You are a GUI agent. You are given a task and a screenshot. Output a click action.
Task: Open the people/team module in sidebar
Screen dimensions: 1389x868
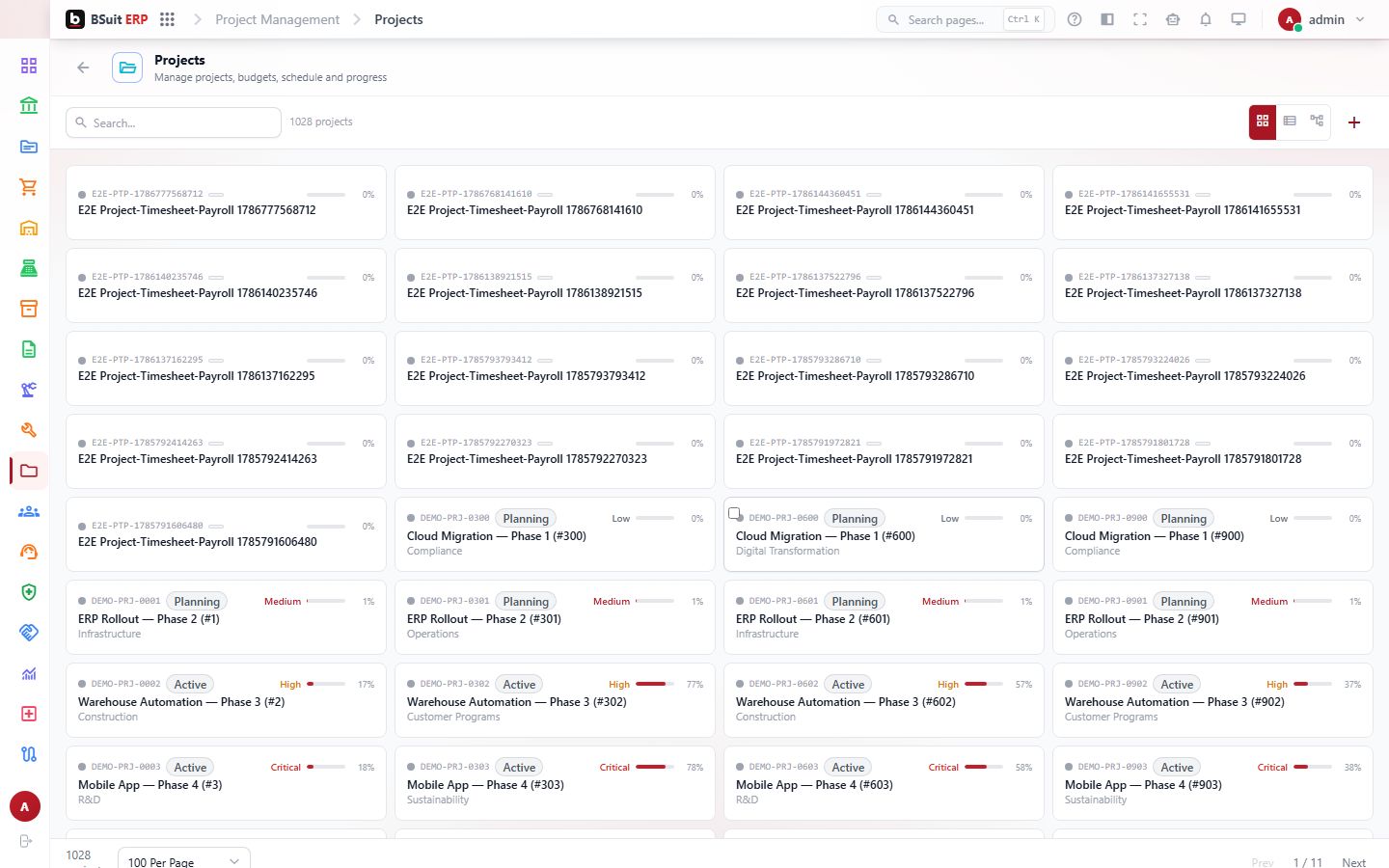point(29,511)
